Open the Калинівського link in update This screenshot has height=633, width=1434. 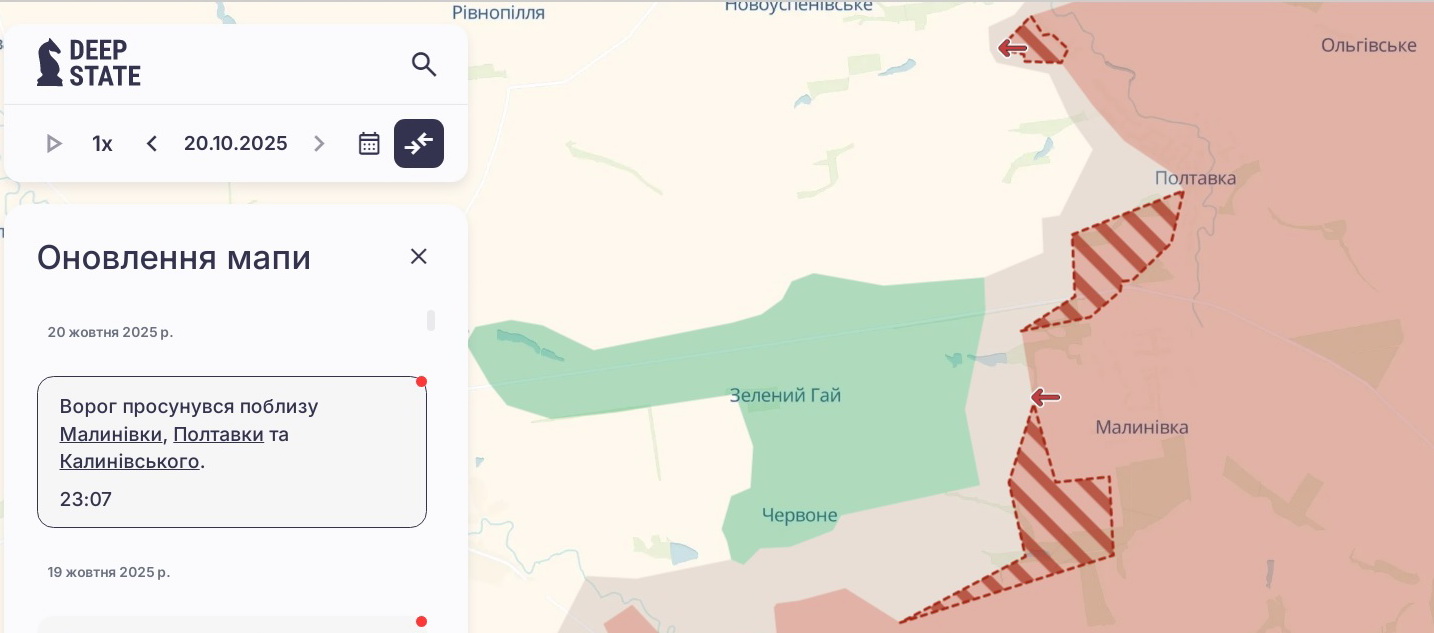pyautogui.click(x=129, y=462)
